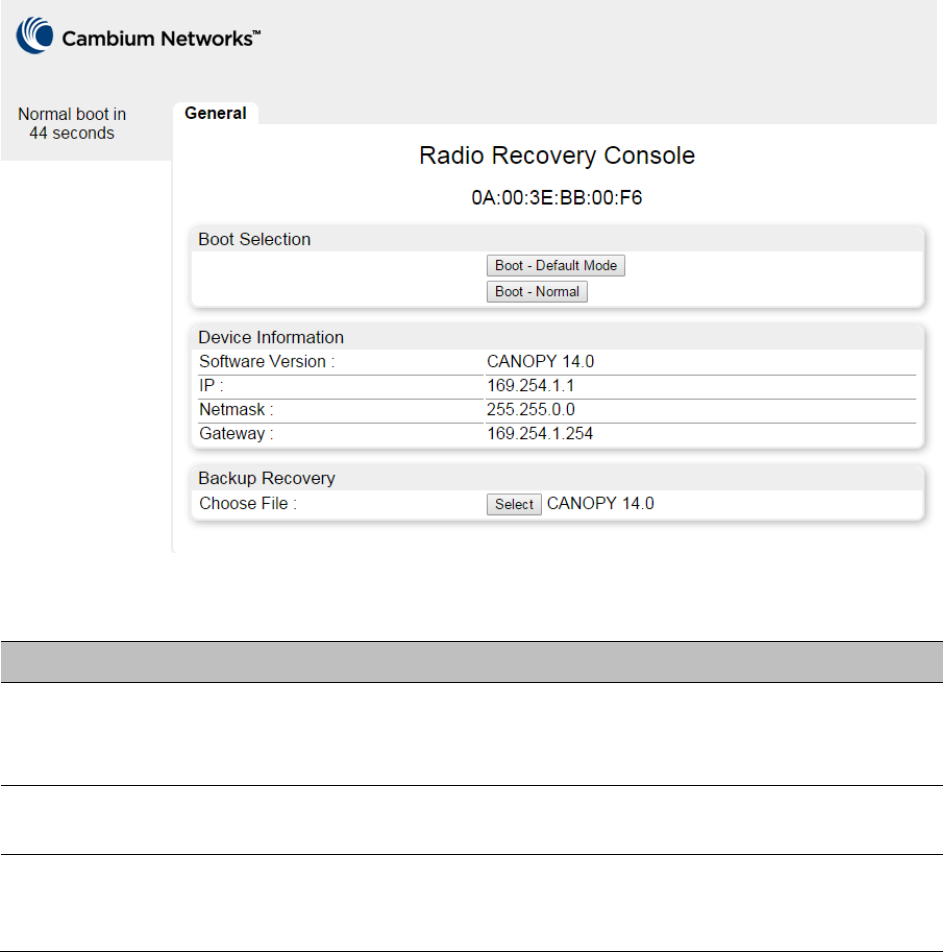The image size is (943, 952).
Task: Select the IP value 169.254.1.1
Action: [x=530, y=386]
